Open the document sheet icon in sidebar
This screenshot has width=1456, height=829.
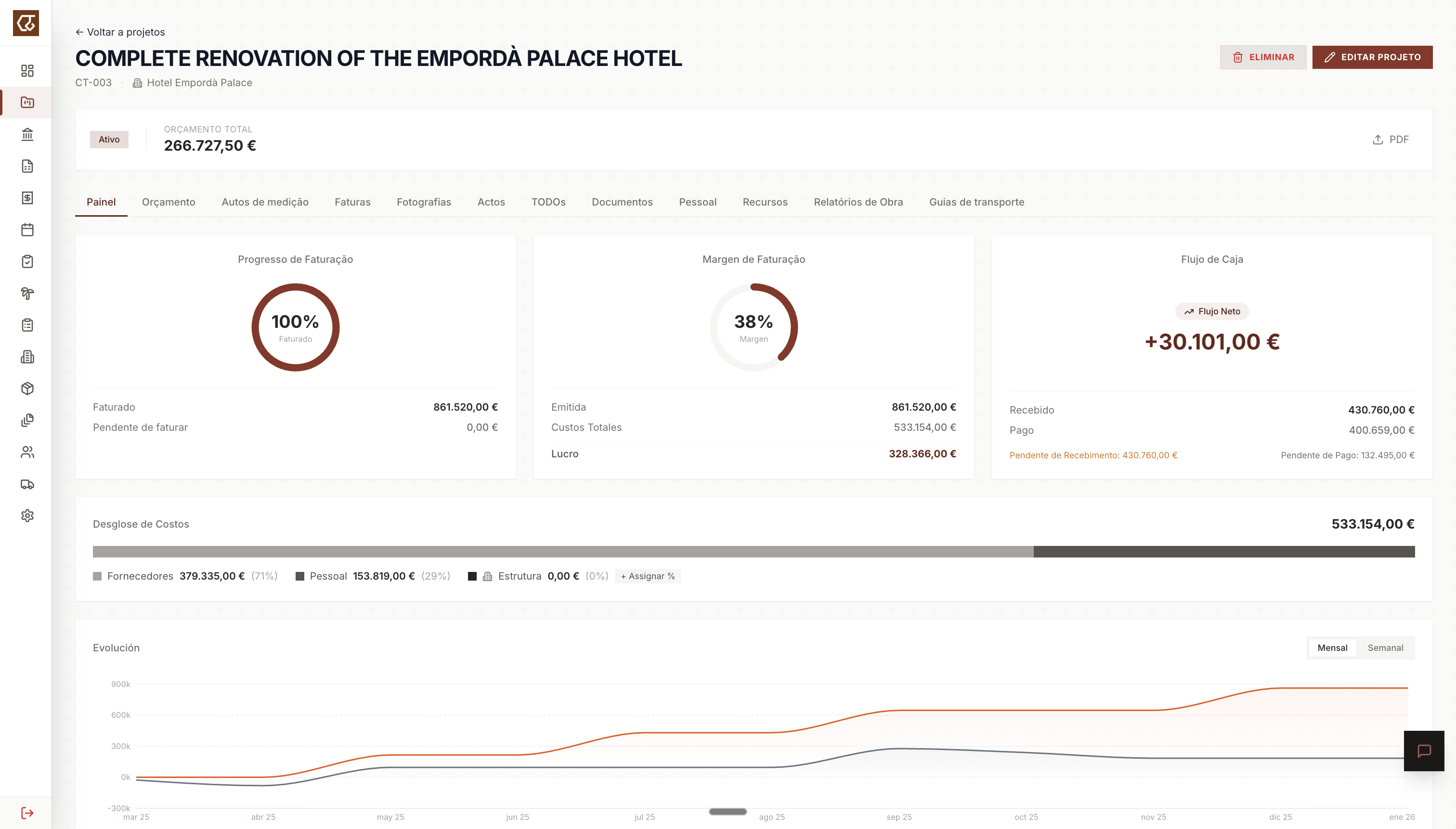tap(27, 166)
